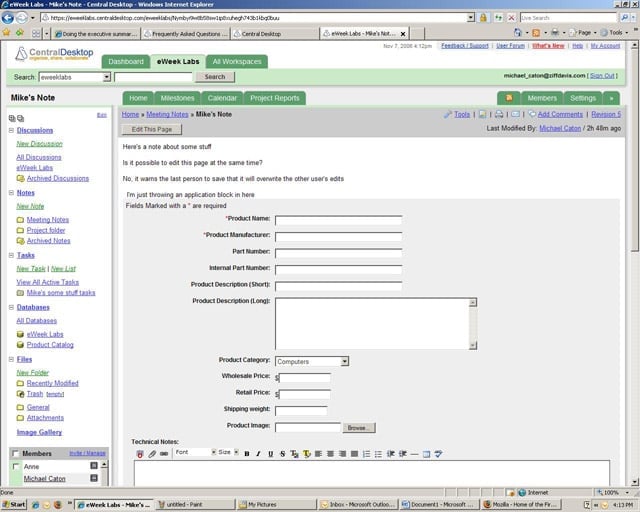Click the Sign Out link
Viewport: 640px width, 512px height.
click(602, 76)
